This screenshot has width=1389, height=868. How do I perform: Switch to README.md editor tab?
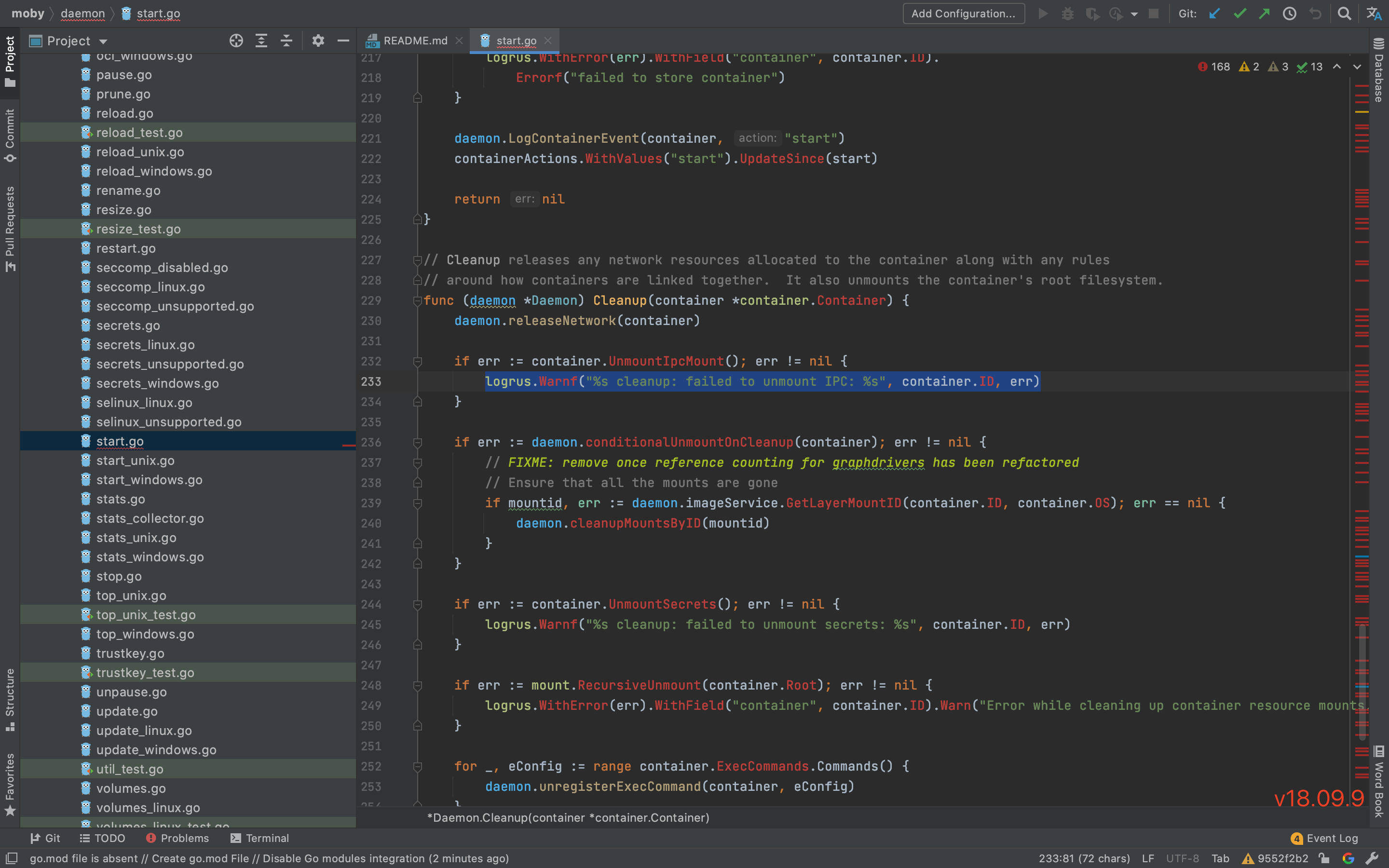[414, 41]
